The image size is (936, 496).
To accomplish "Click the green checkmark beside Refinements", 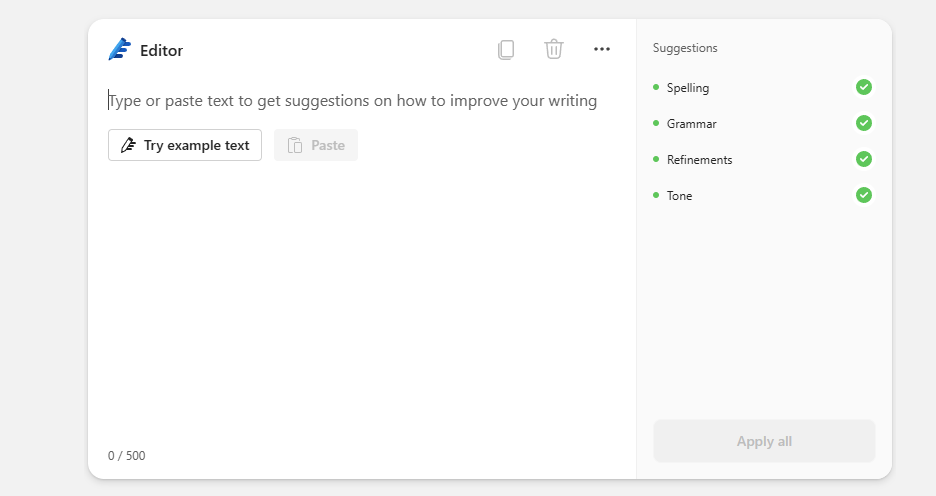I will (864, 159).
